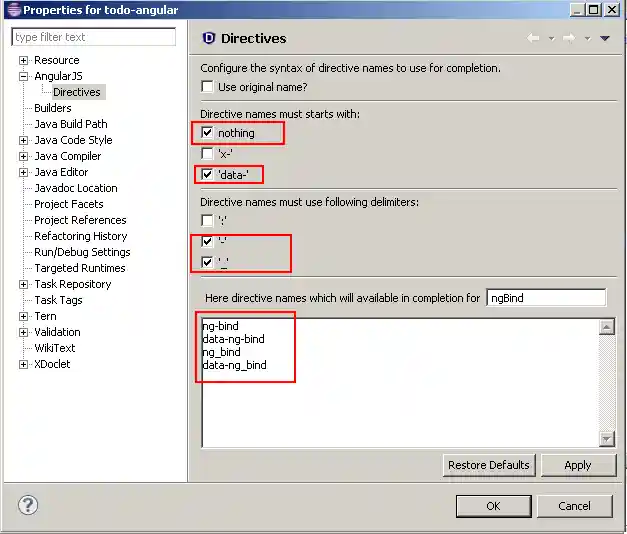Click 'ng_bind' in completion list

click(x=222, y=352)
